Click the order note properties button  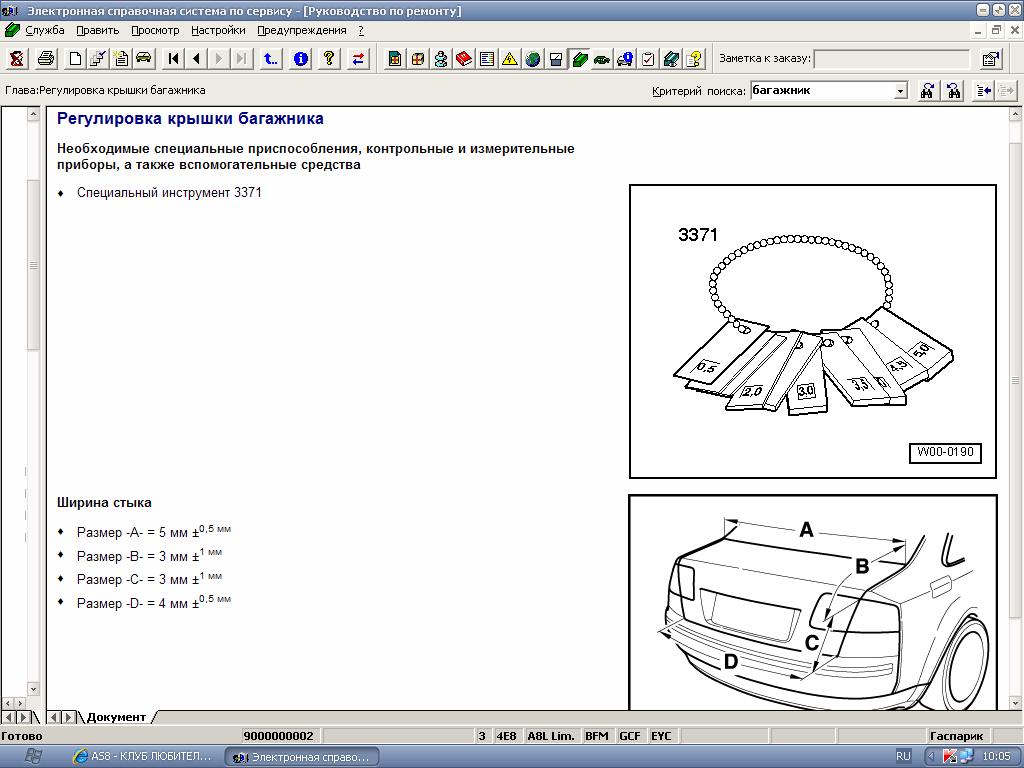tap(991, 59)
